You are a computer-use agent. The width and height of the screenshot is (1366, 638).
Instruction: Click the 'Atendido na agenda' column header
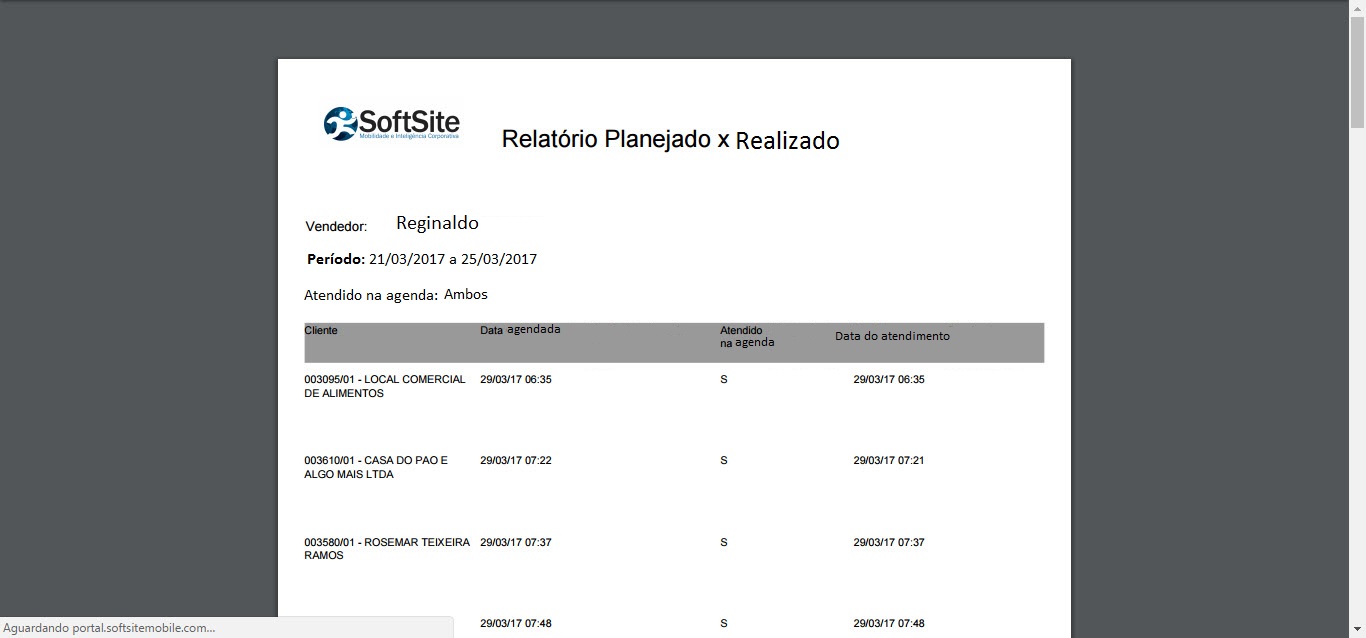747,336
